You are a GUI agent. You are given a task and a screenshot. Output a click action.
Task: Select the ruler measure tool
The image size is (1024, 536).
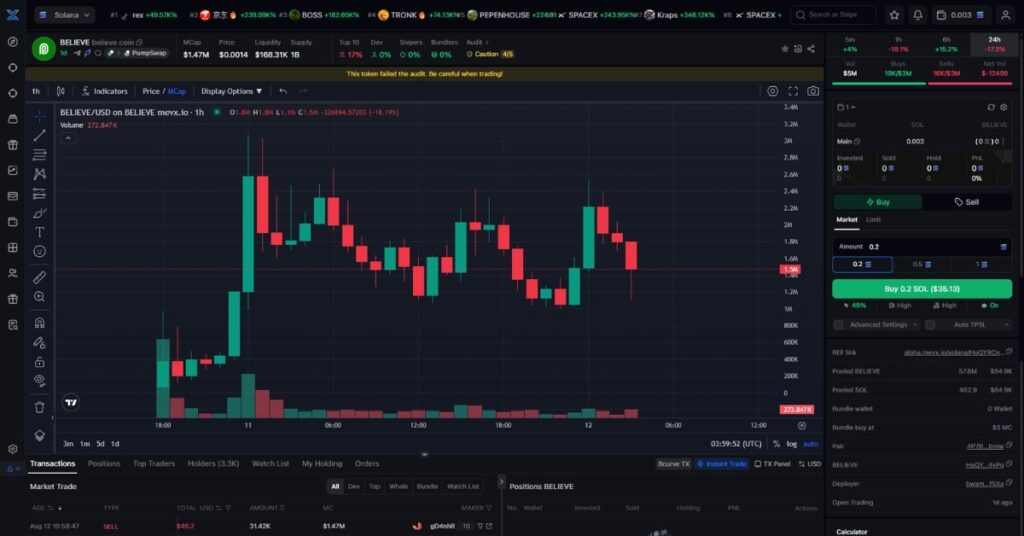(39, 277)
